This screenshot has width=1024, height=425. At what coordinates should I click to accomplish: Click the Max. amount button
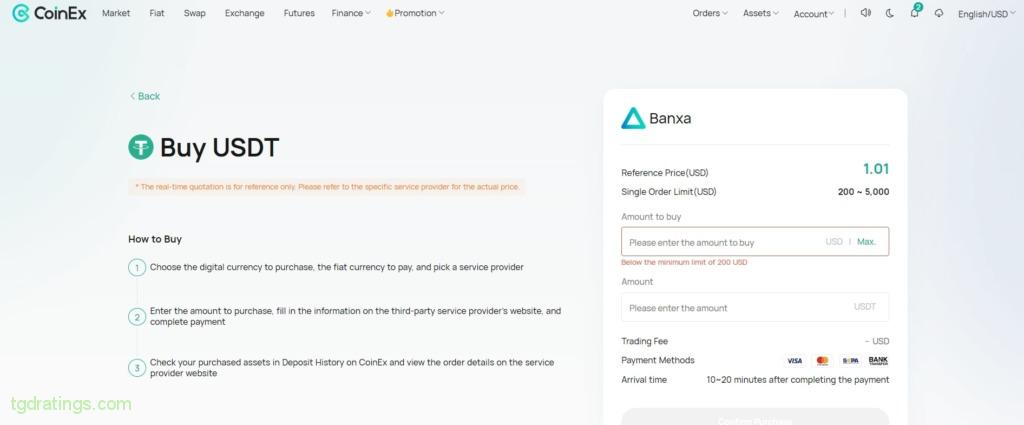pyautogui.click(x=867, y=242)
